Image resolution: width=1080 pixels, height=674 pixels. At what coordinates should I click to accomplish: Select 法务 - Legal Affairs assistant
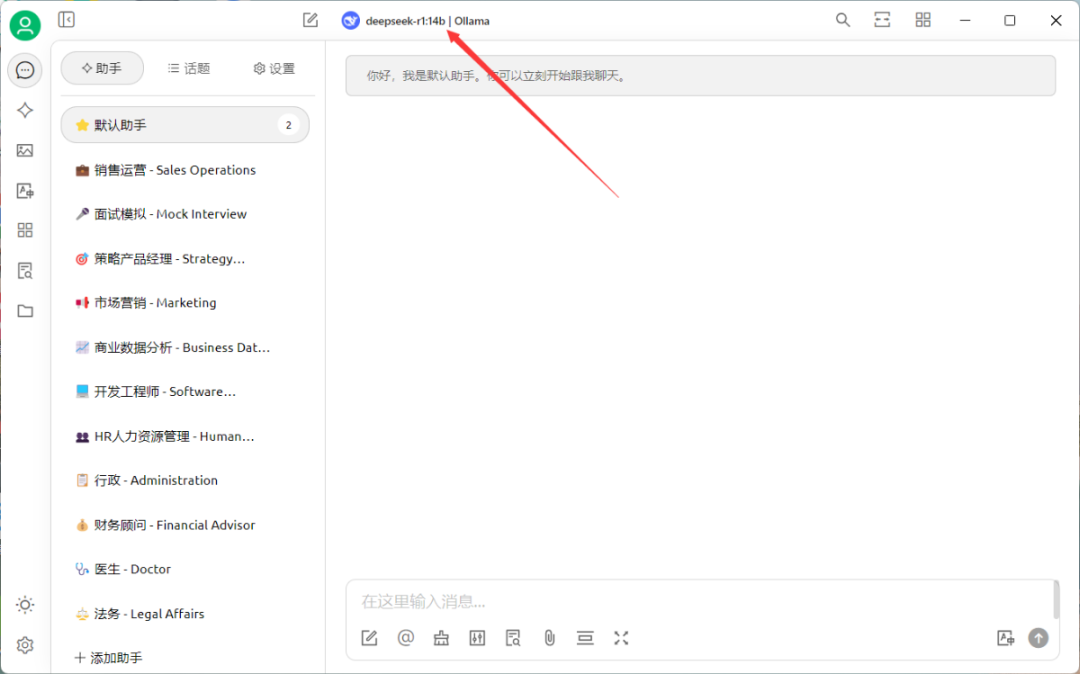point(185,614)
